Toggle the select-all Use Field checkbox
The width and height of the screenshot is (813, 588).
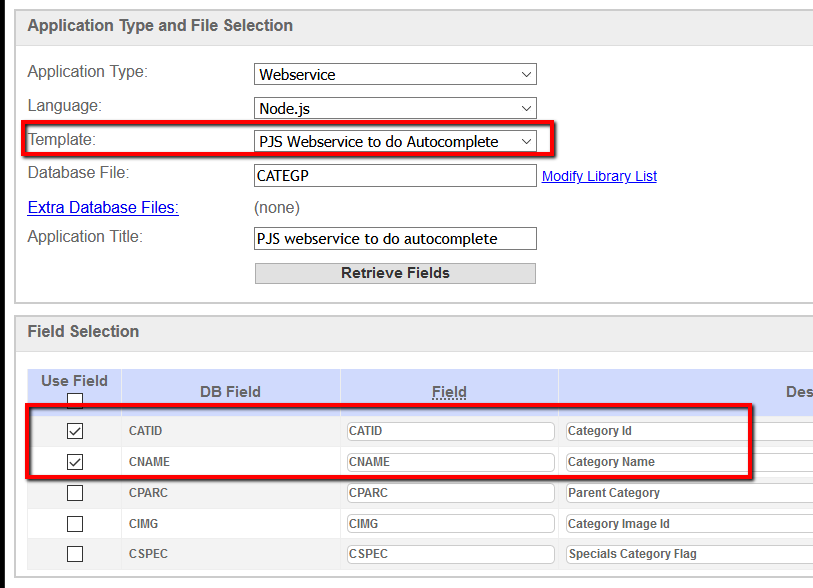(x=75, y=399)
